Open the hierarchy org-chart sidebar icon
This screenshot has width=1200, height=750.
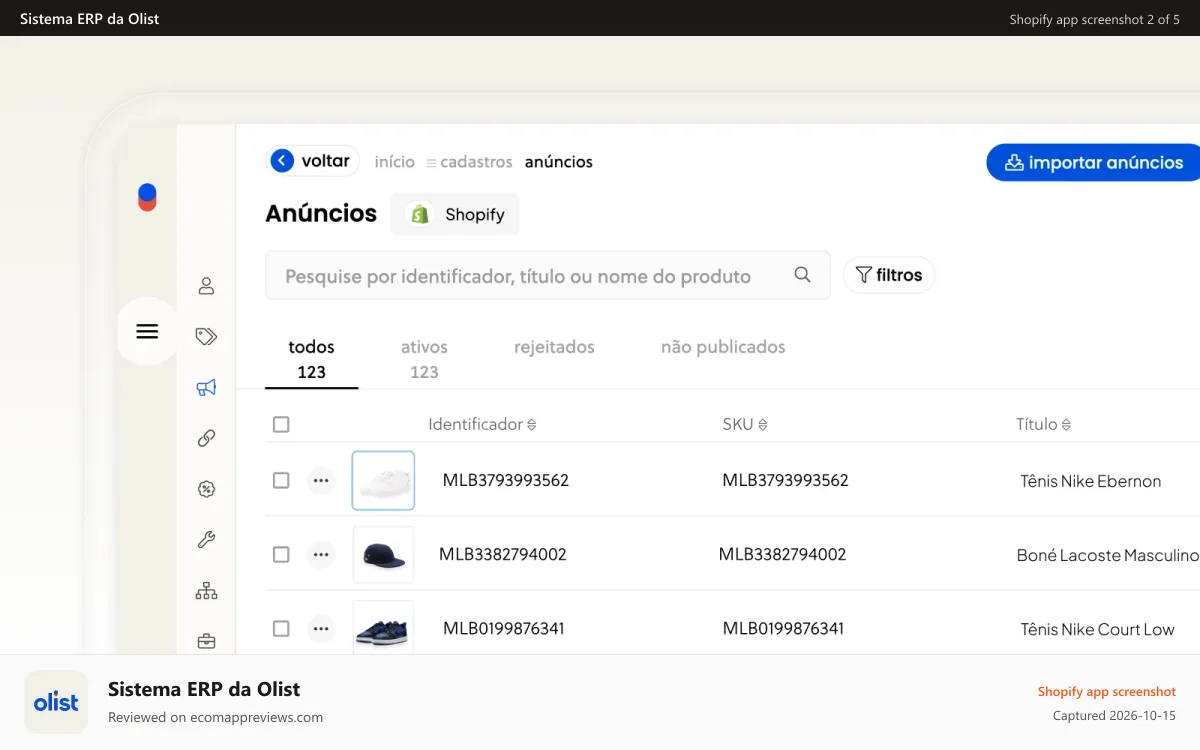(206, 591)
